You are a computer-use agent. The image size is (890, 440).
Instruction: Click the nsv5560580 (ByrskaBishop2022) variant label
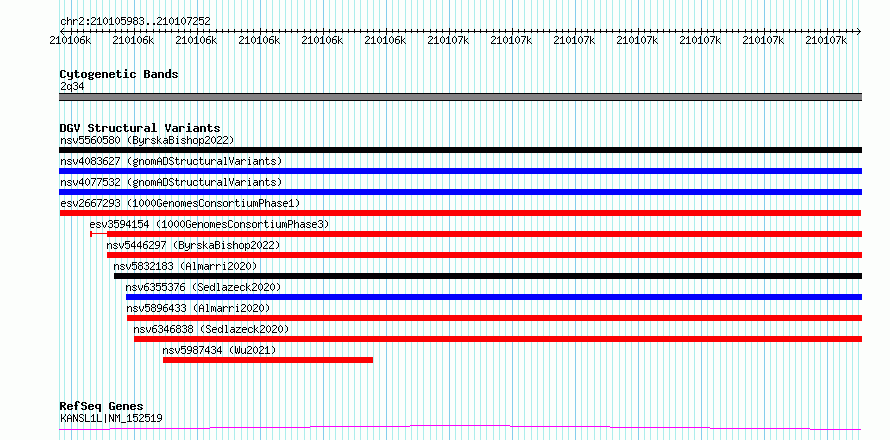[147, 140]
